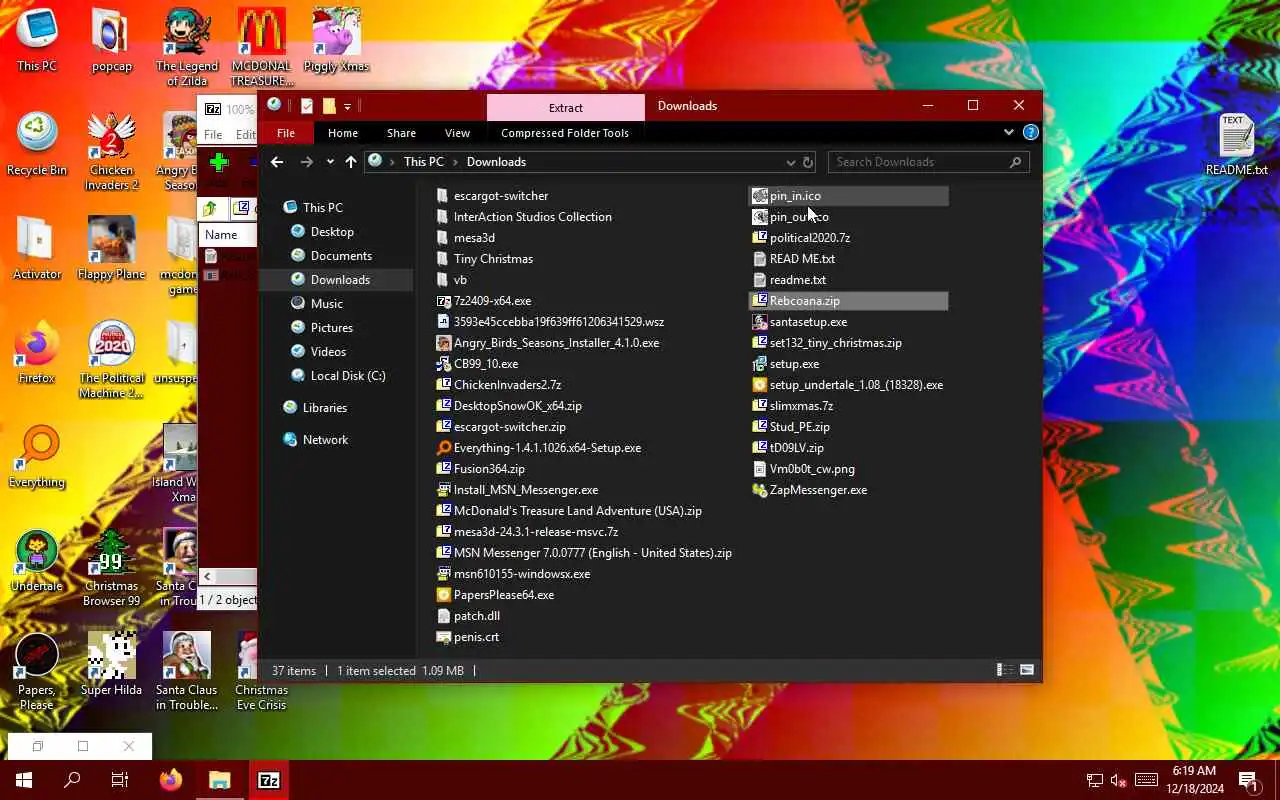Open the View ribbon tab
The width and height of the screenshot is (1280, 800).
[x=457, y=133]
